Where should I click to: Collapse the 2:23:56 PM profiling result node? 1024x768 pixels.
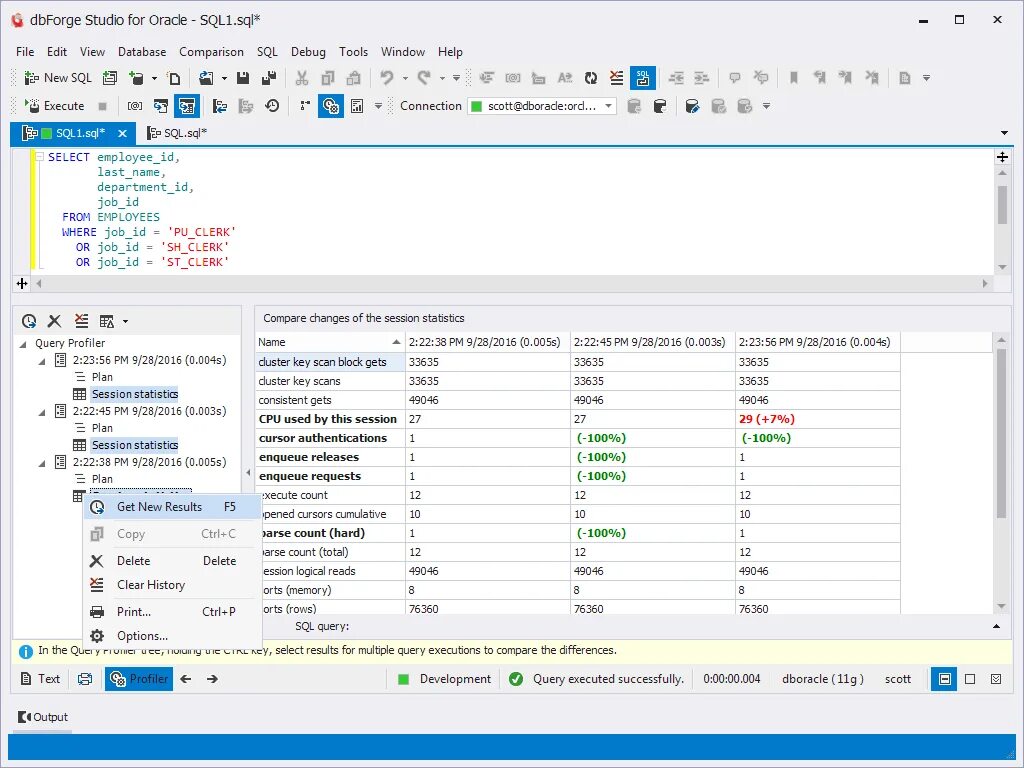tap(42, 360)
